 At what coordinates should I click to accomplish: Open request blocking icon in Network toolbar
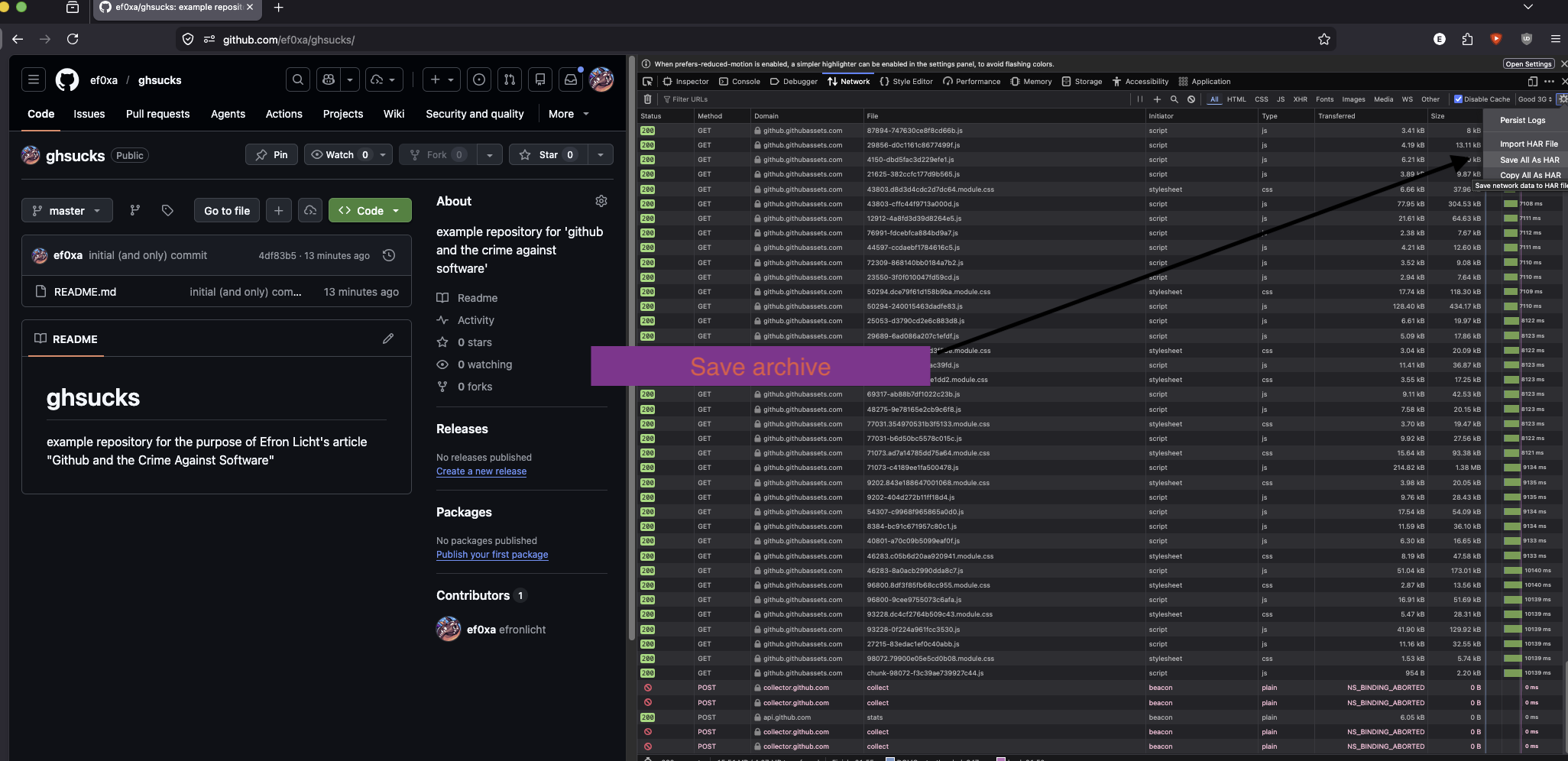coord(1191,99)
